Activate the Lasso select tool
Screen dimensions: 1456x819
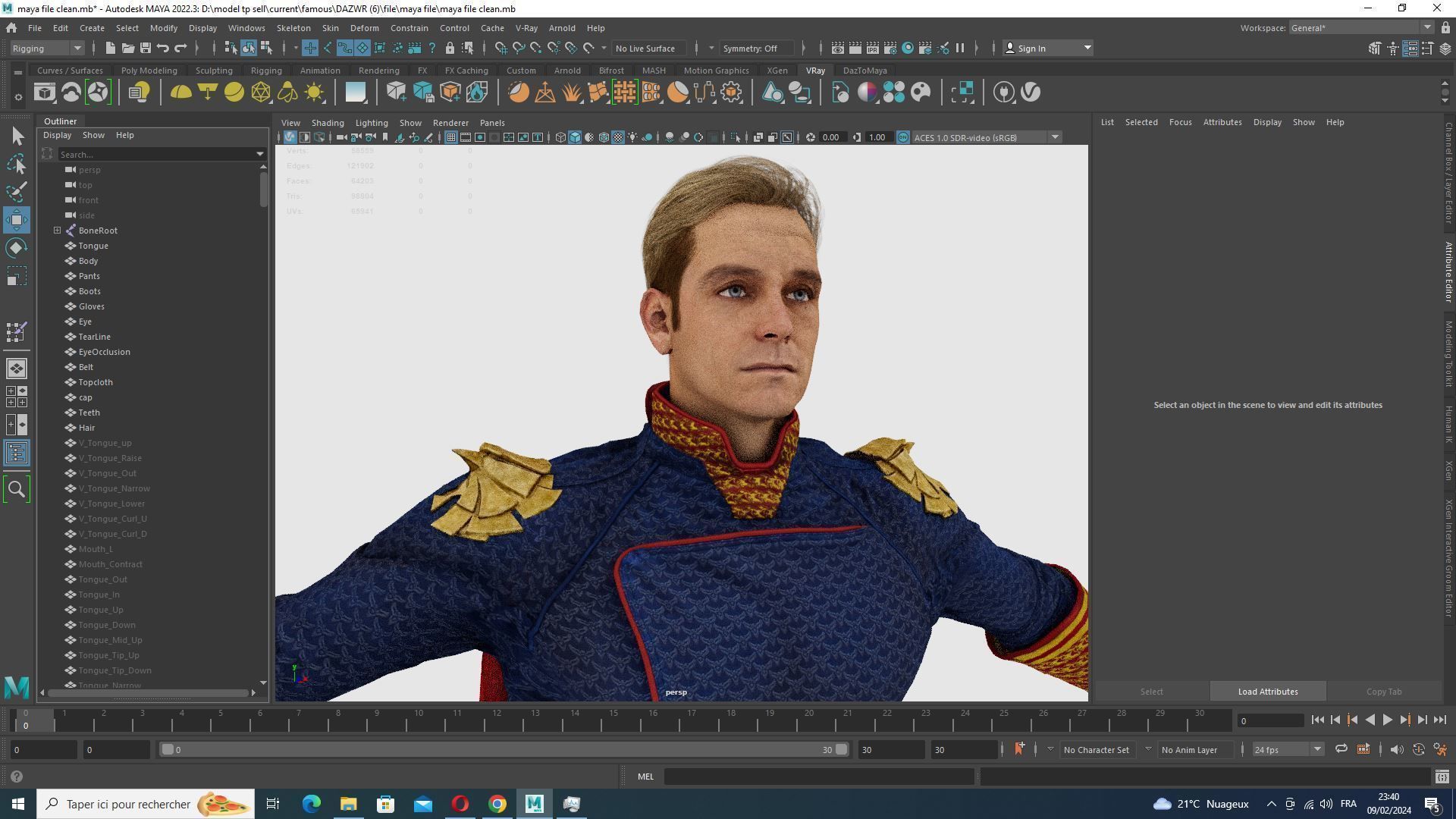pyautogui.click(x=17, y=164)
